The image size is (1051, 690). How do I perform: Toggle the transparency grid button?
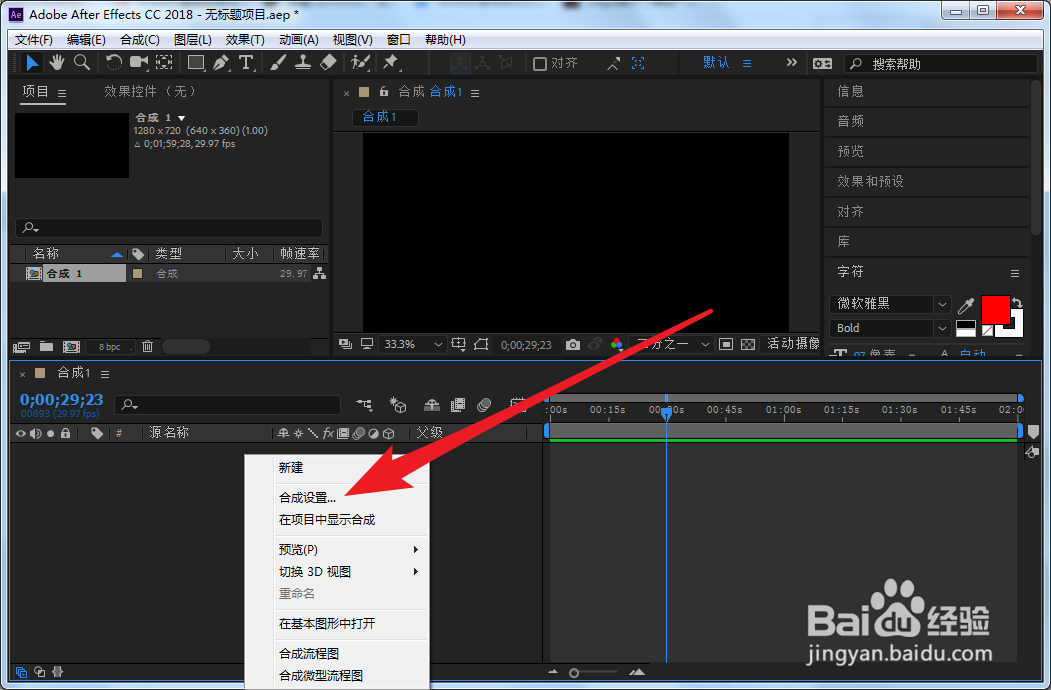[x=748, y=345]
